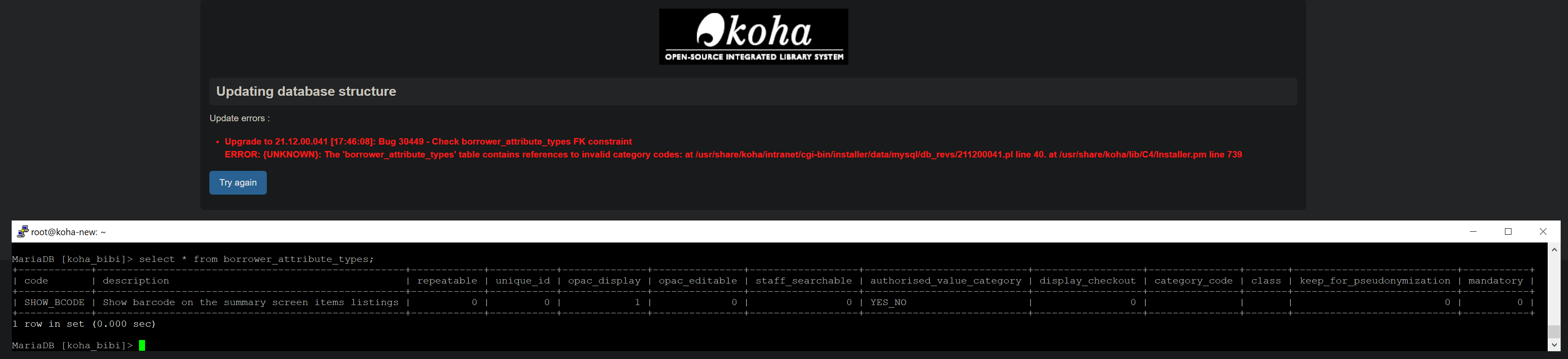Maximize the root@koha-new terminal window

[1508, 232]
